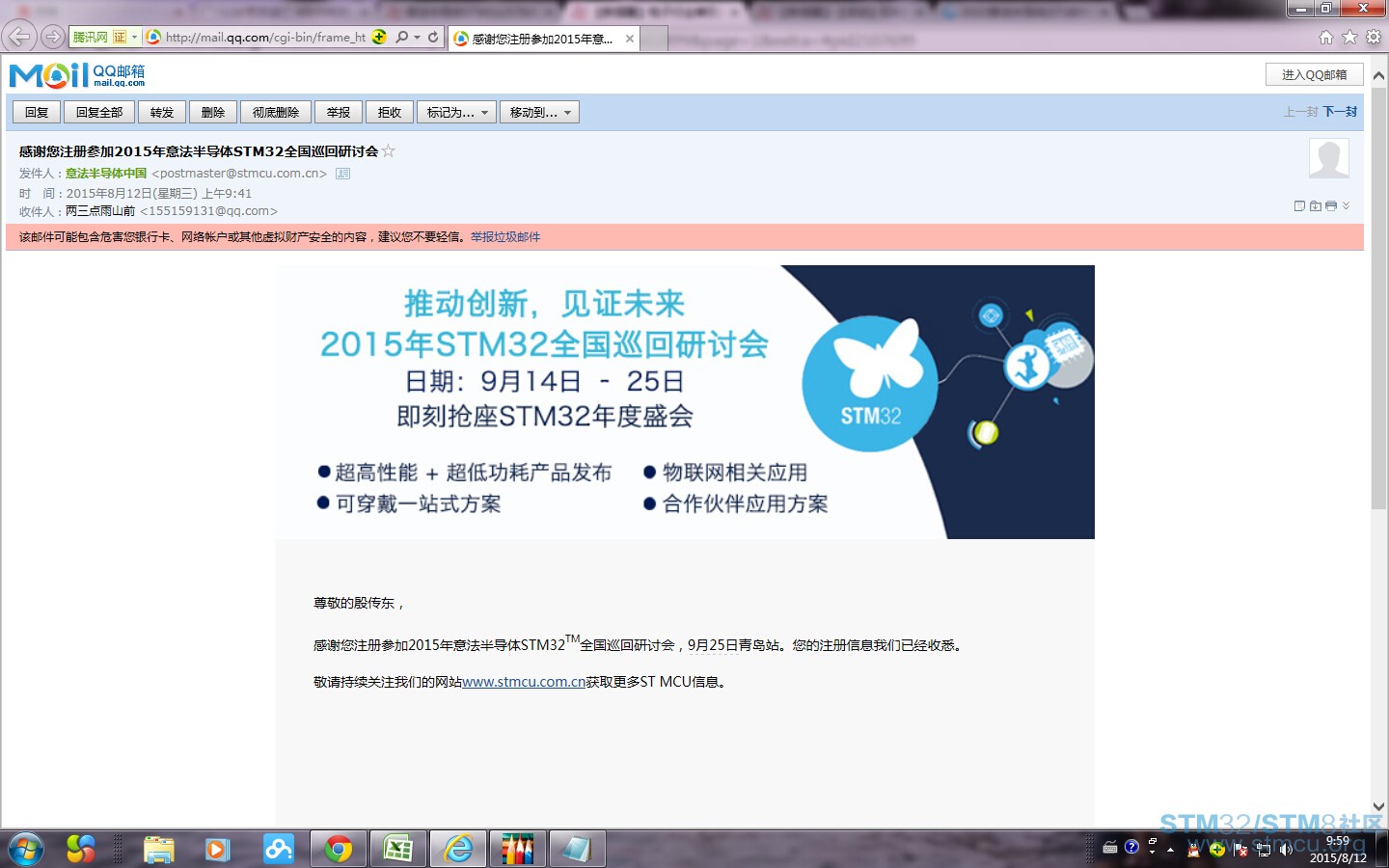Image resolution: width=1389 pixels, height=868 pixels.
Task: Click the volume speaker icon in the tray
Action: (1285, 850)
